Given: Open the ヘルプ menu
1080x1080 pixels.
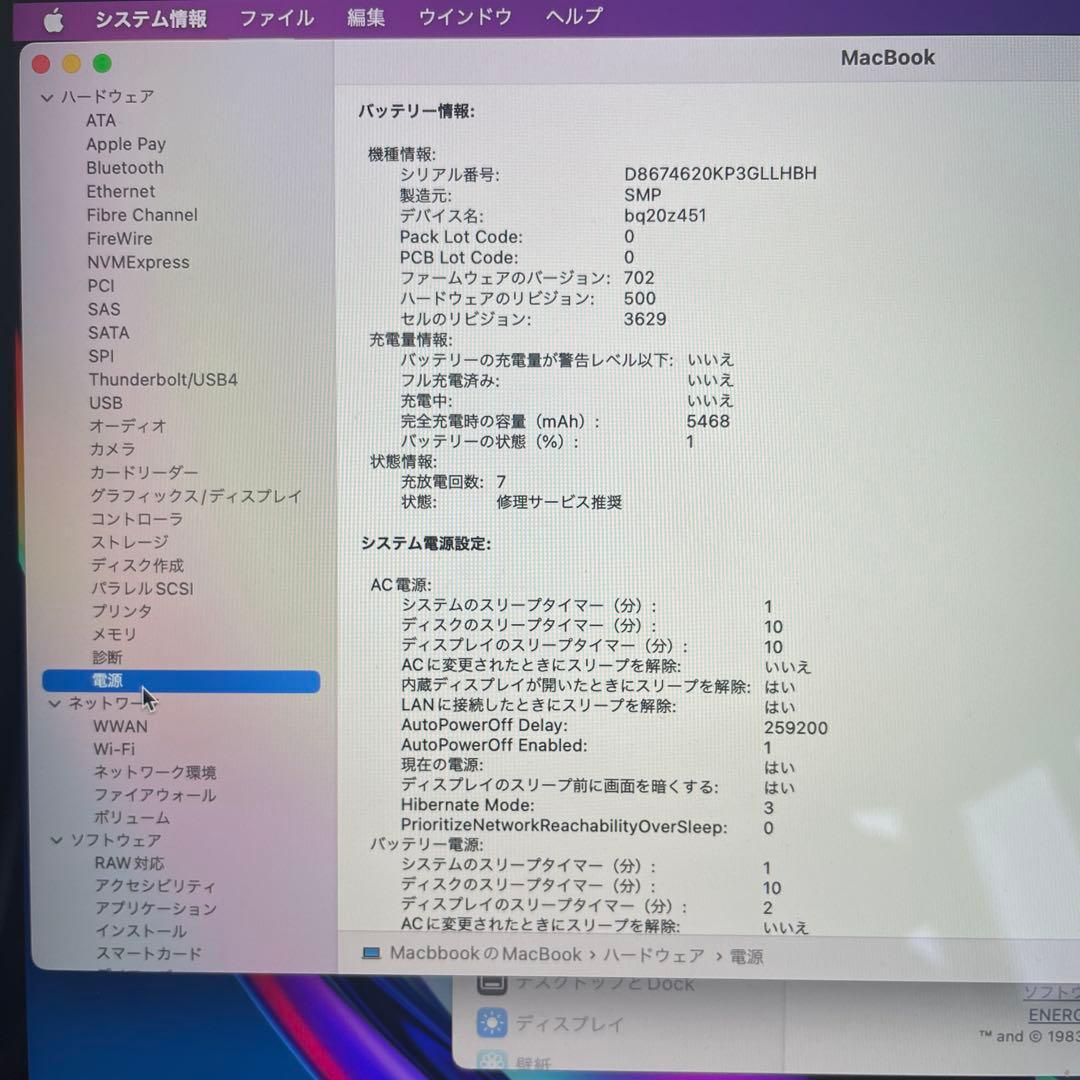Looking at the screenshot, I should (572, 17).
